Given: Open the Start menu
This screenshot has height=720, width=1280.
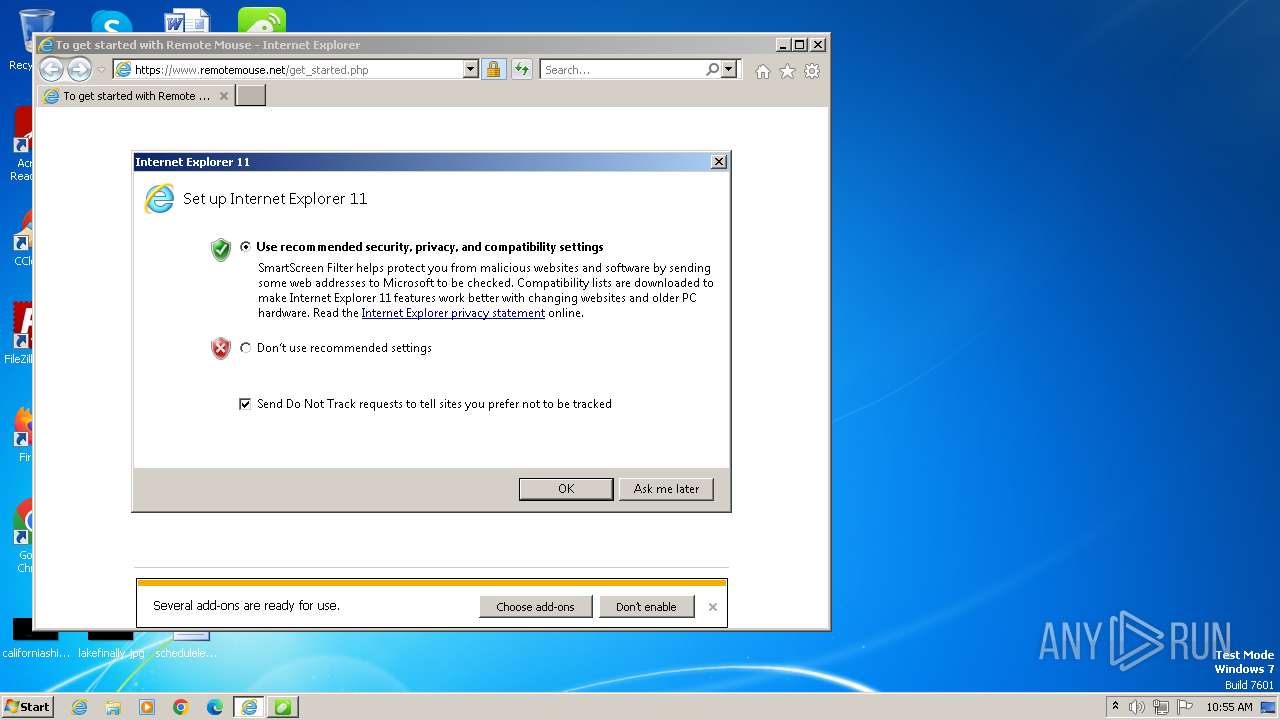Looking at the screenshot, I should click(28, 707).
